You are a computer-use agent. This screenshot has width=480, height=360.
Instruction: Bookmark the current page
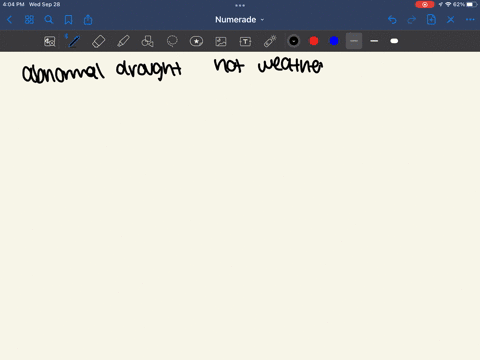coord(68,20)
